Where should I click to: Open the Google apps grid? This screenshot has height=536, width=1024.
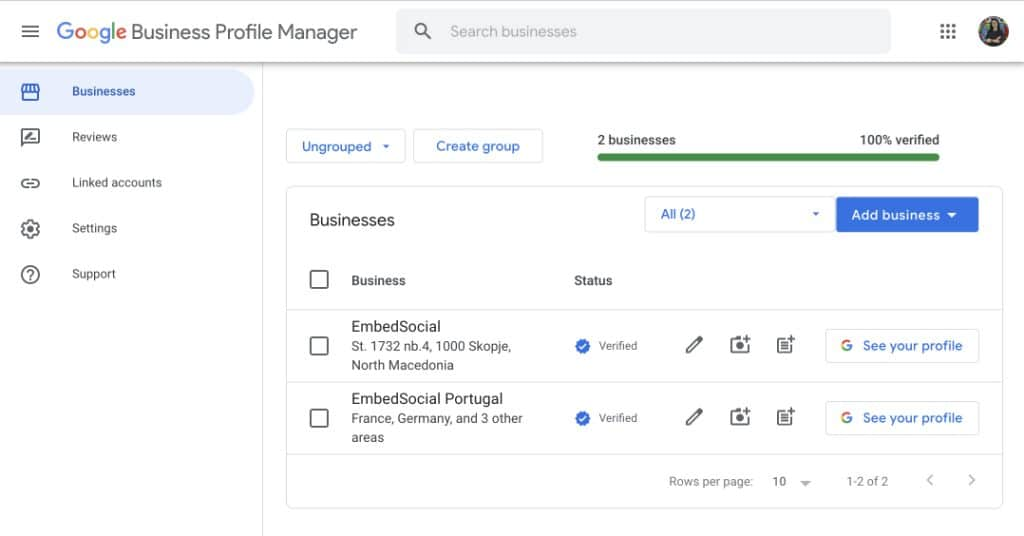948,31
